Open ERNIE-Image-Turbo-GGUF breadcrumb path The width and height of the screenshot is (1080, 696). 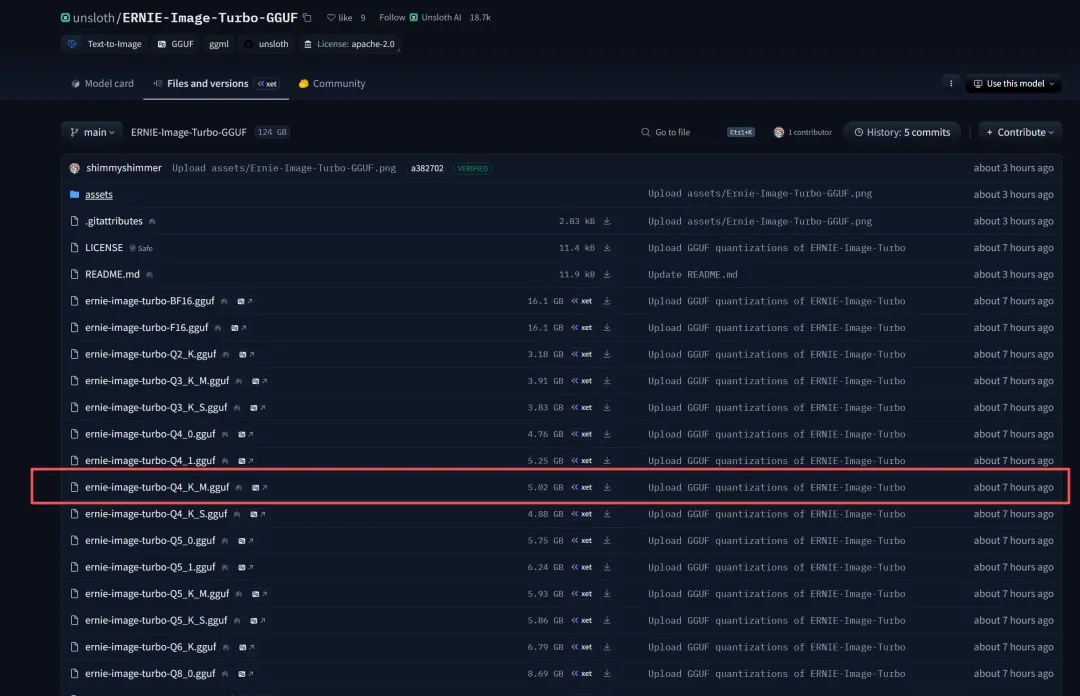[189, 132]
